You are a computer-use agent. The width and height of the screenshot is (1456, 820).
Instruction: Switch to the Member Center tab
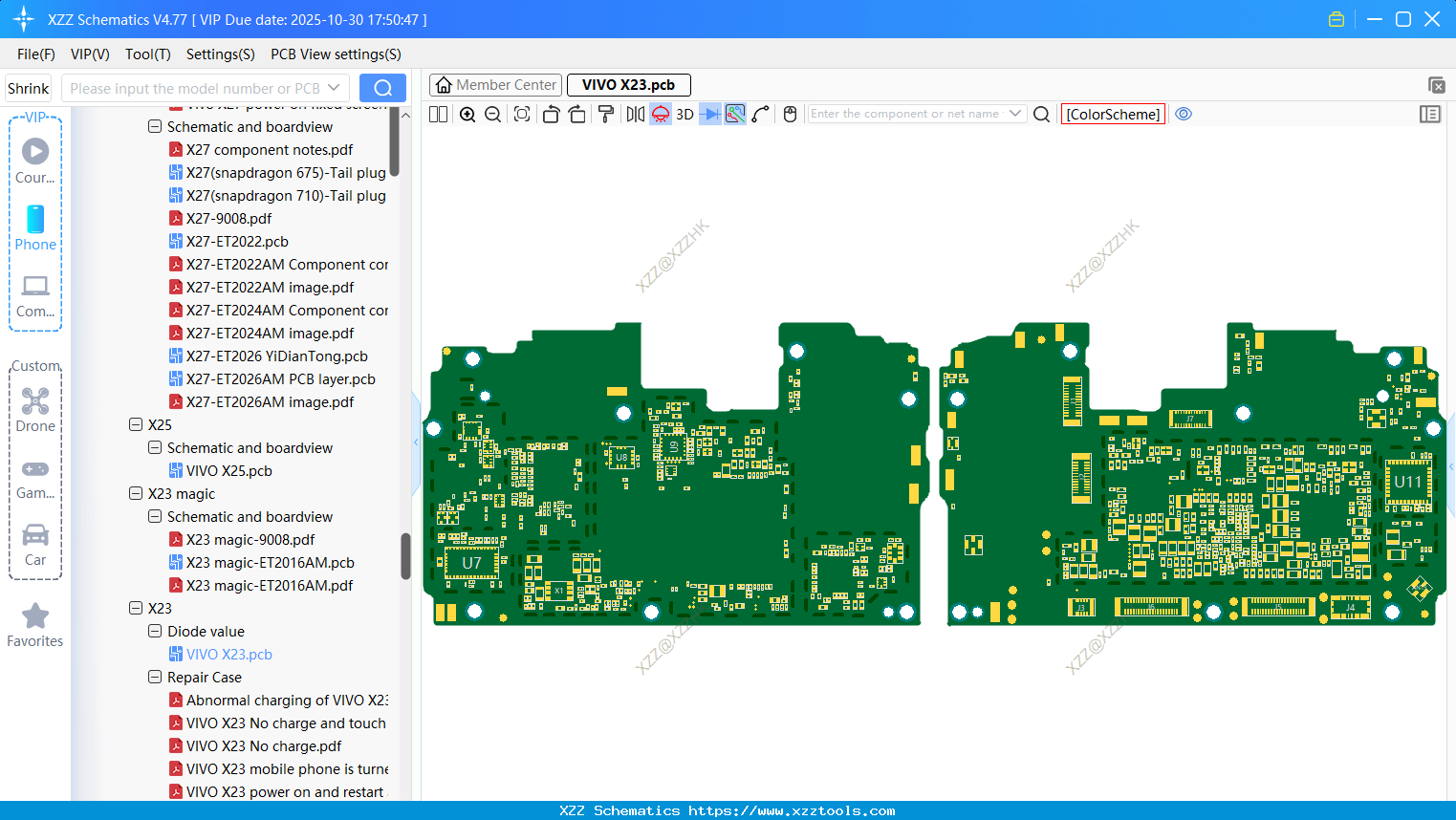[x=496, y=85]
